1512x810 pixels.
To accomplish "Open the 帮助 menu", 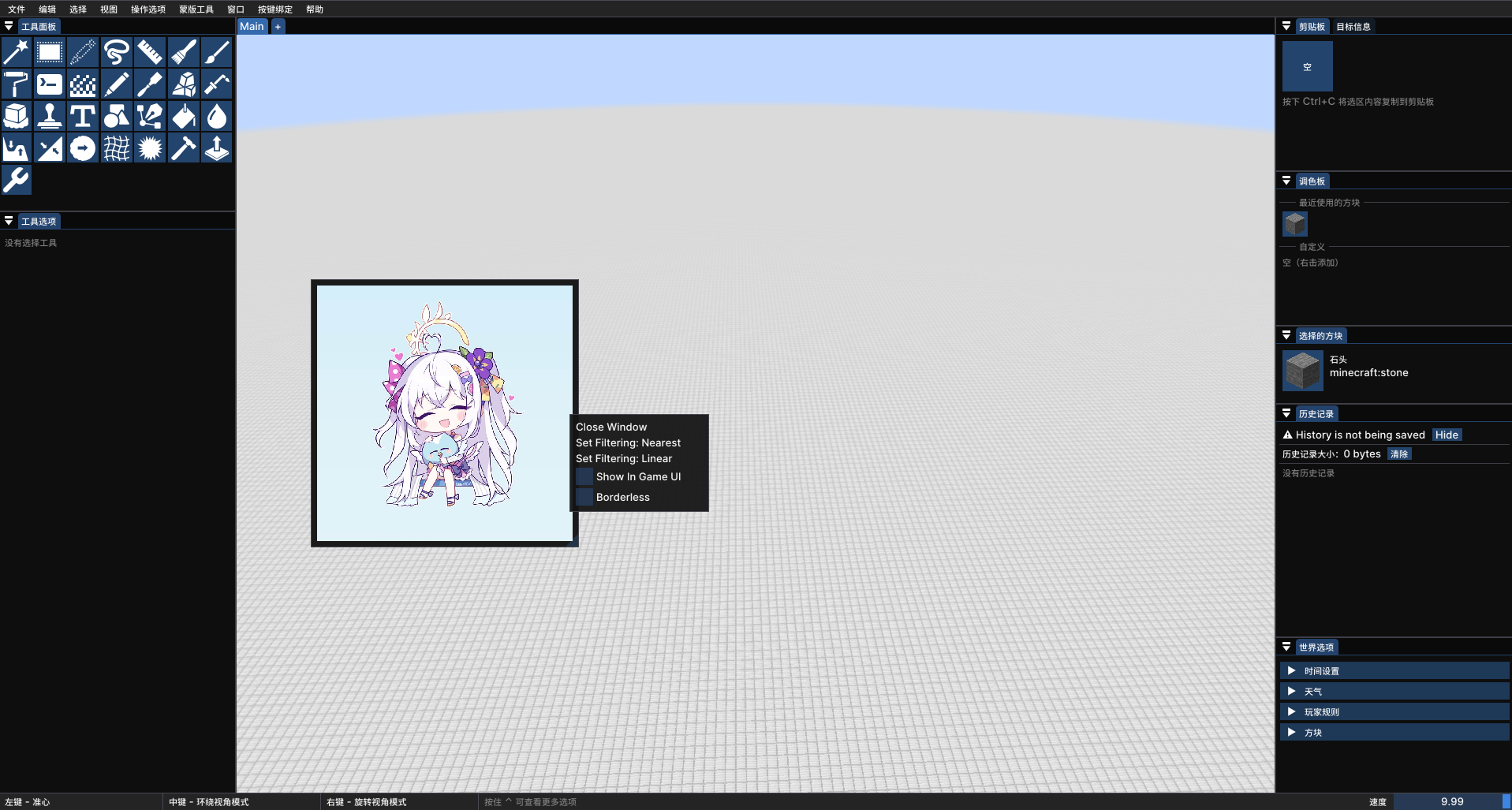I will 315,9.
